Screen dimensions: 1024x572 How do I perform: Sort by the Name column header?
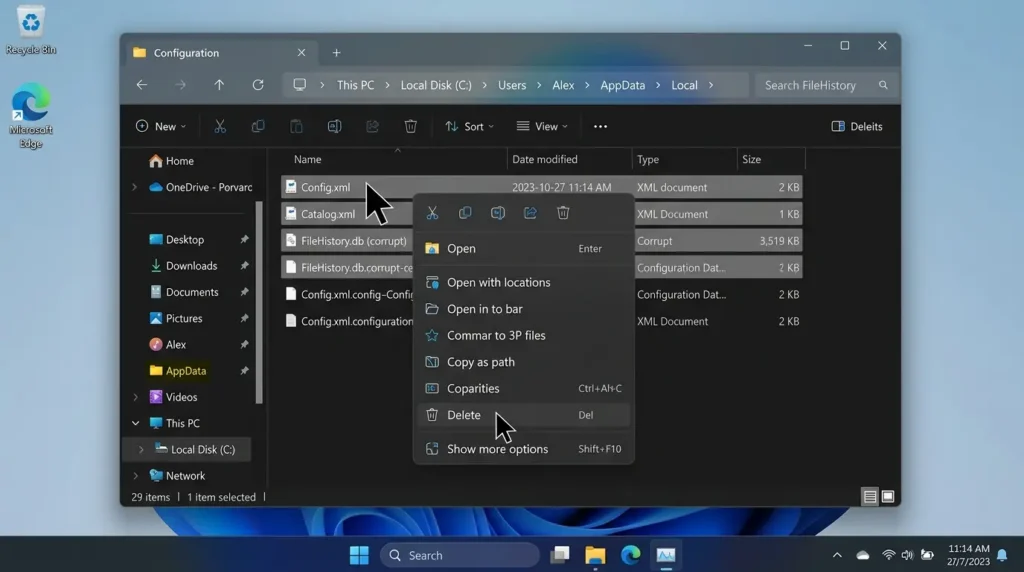(394, 159)
